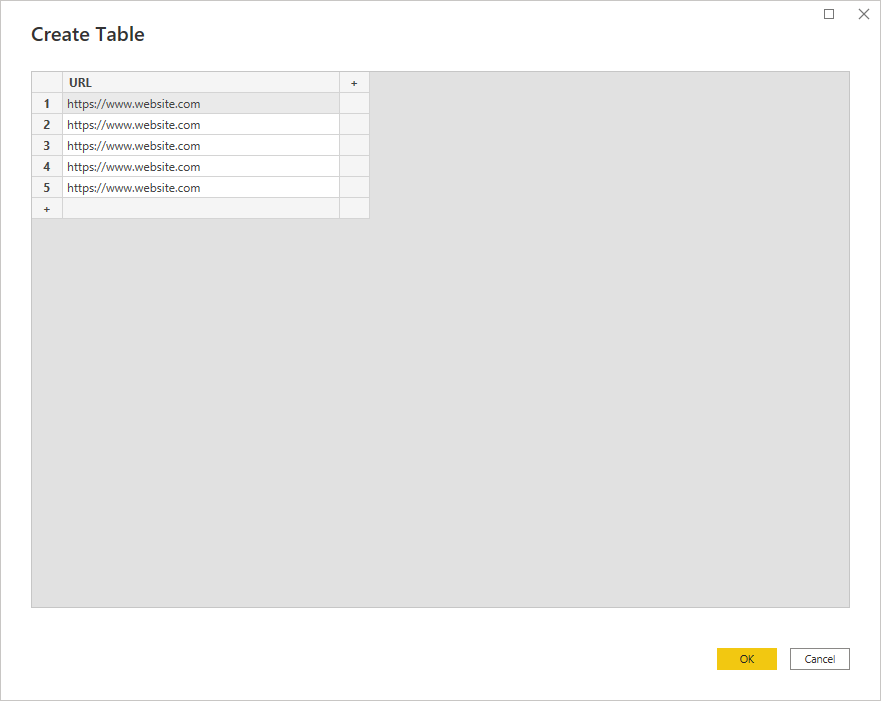
Task: Select row header number 2
Action: (47, 125)
